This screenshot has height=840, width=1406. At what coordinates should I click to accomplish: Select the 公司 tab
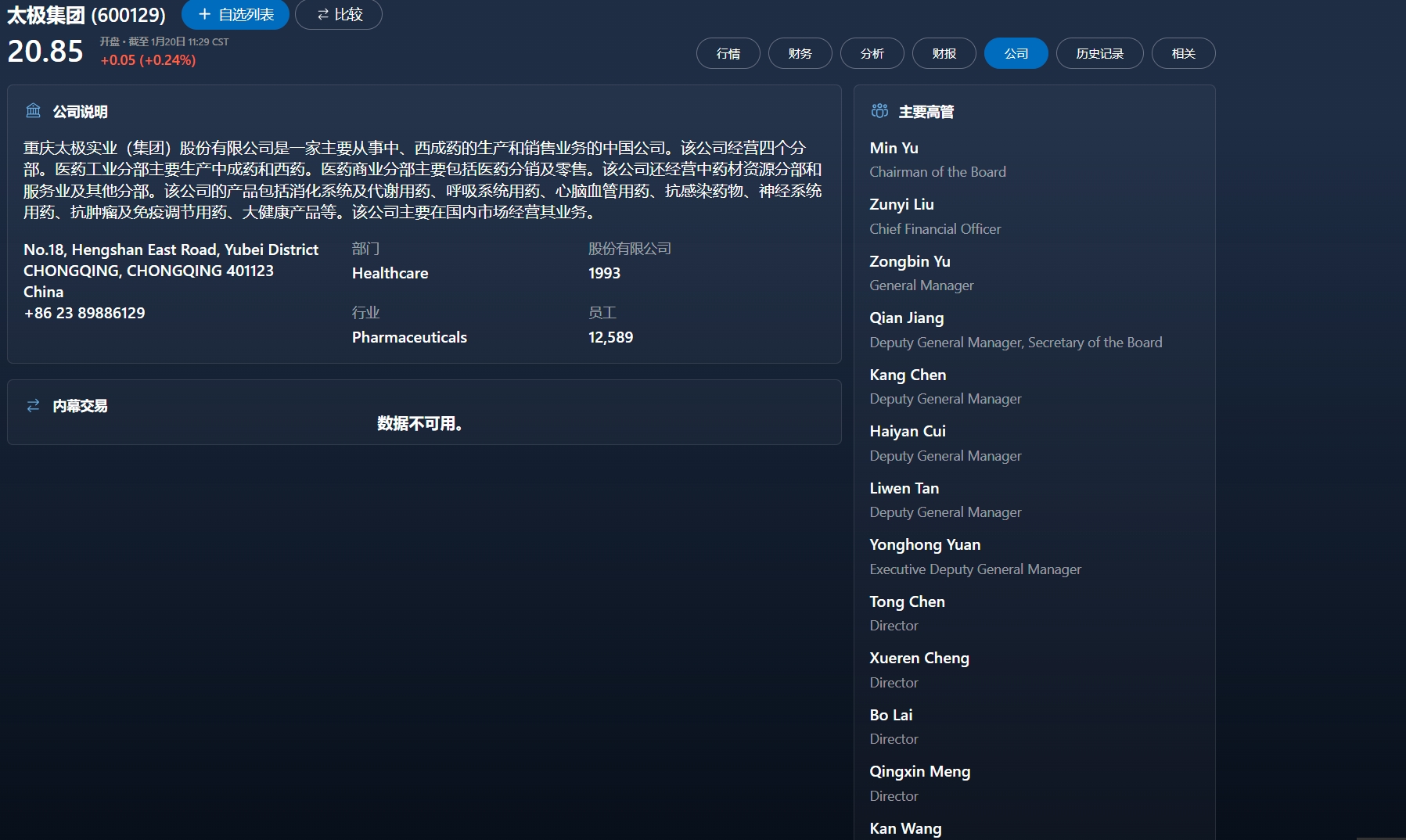tap(1016, 53)
